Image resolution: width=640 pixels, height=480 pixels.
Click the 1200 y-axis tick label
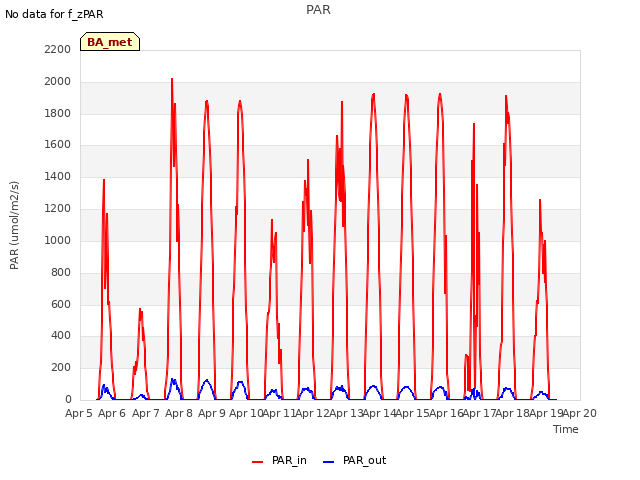pos(58,208)
